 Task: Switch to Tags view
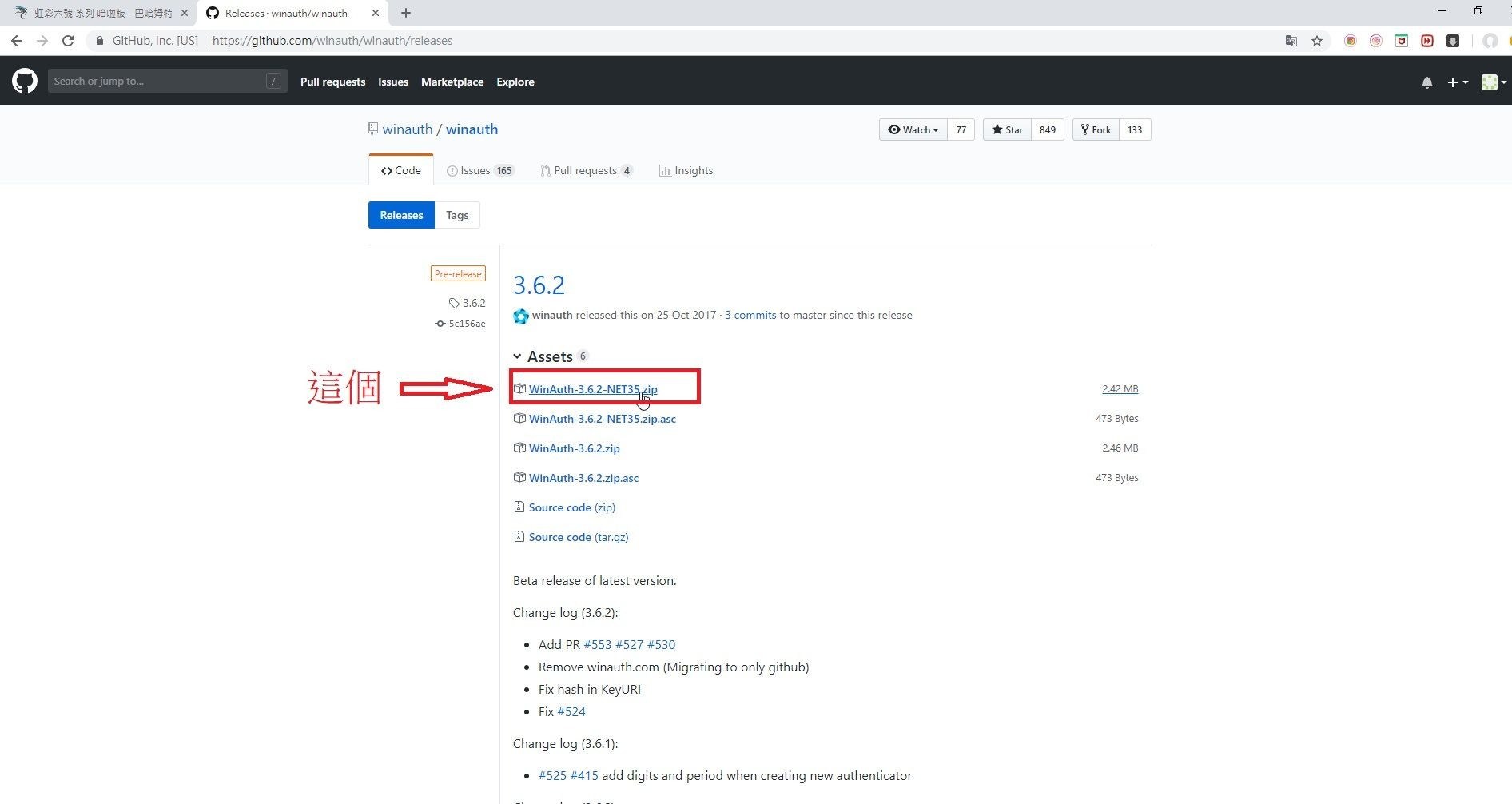(x=457, y=215)
